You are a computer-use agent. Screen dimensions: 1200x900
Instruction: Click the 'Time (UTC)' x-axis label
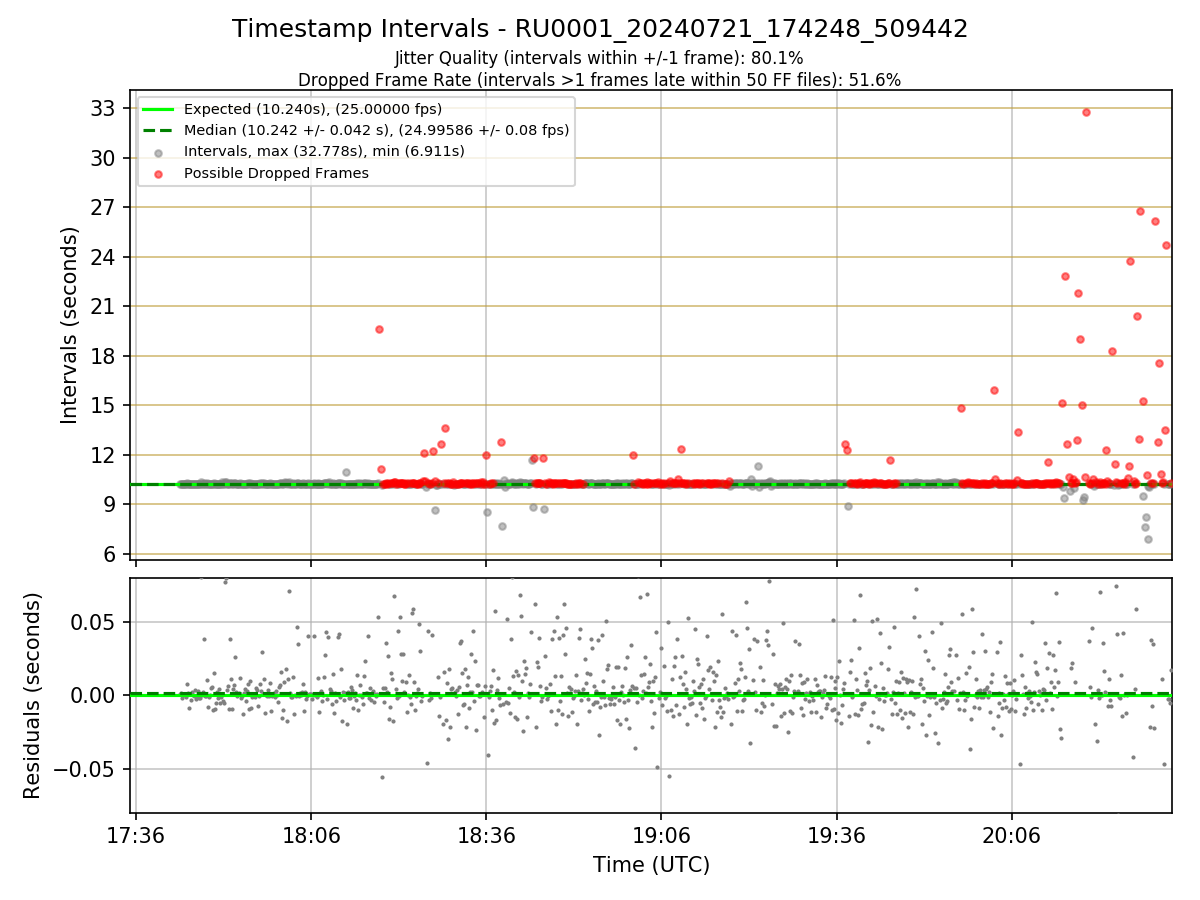click(x=651, y=865)
